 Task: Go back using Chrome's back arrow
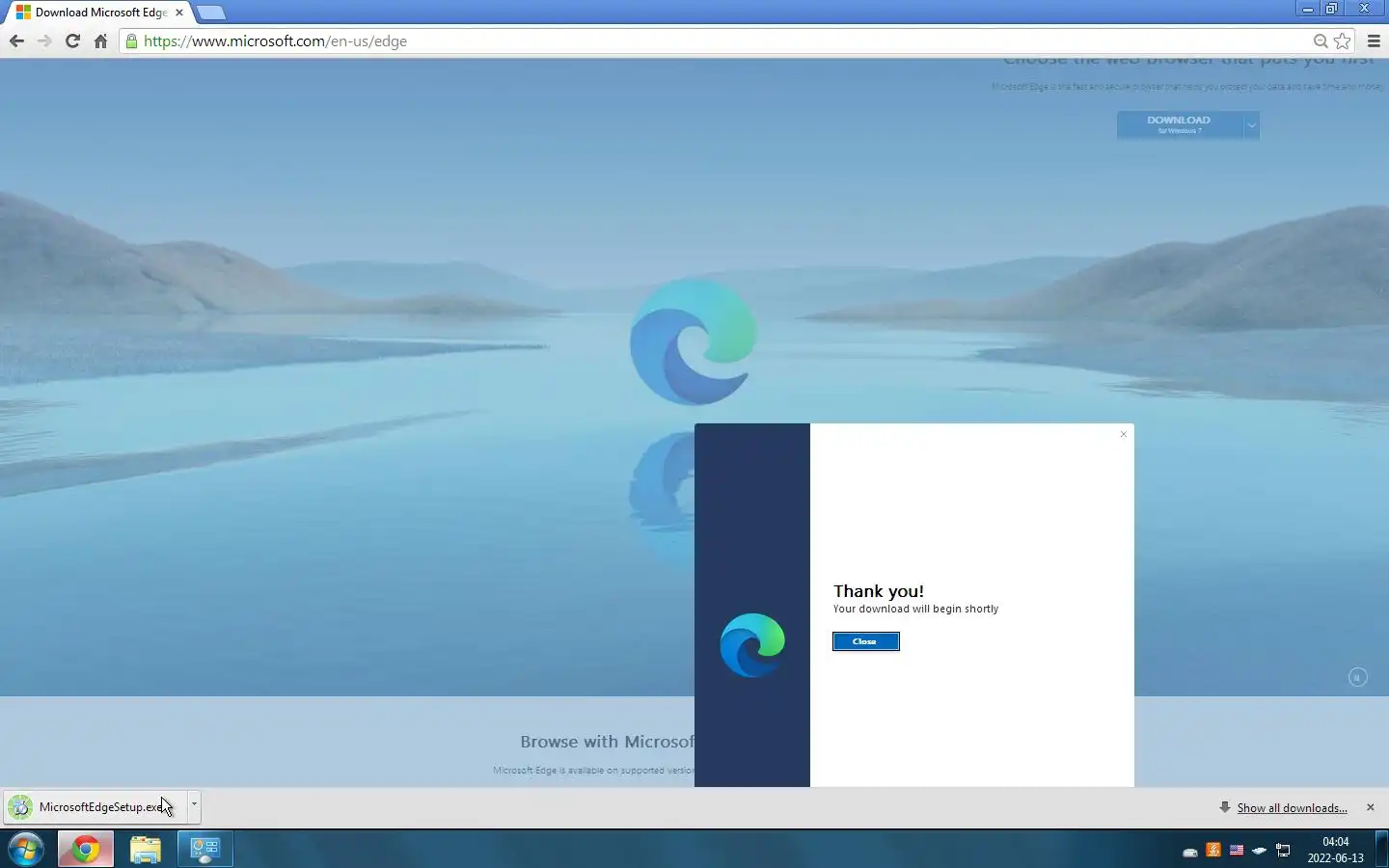16,41
